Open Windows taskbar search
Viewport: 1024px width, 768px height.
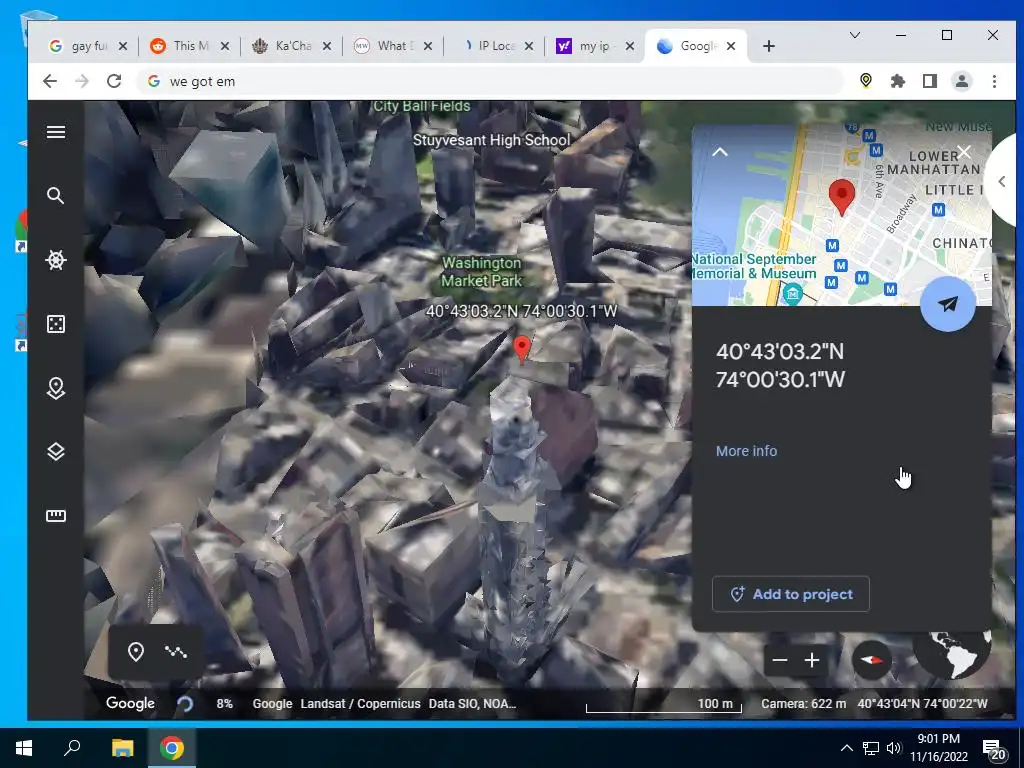(72, 748)
